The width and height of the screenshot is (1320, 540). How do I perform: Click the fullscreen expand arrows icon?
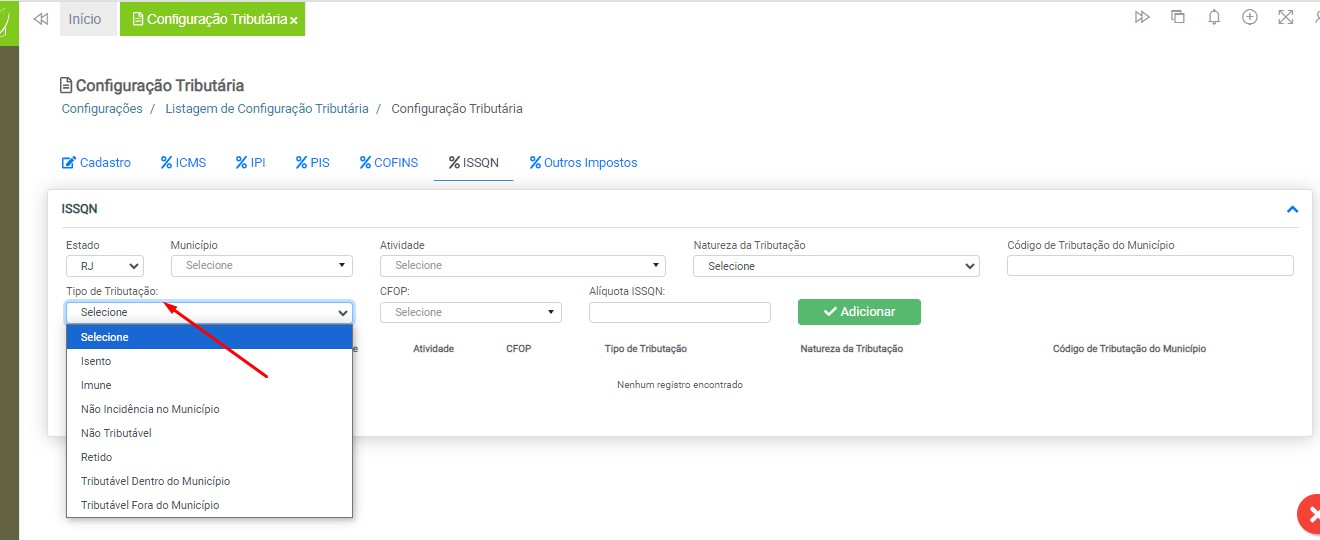pyautogui.click(x=1286, y=17)
